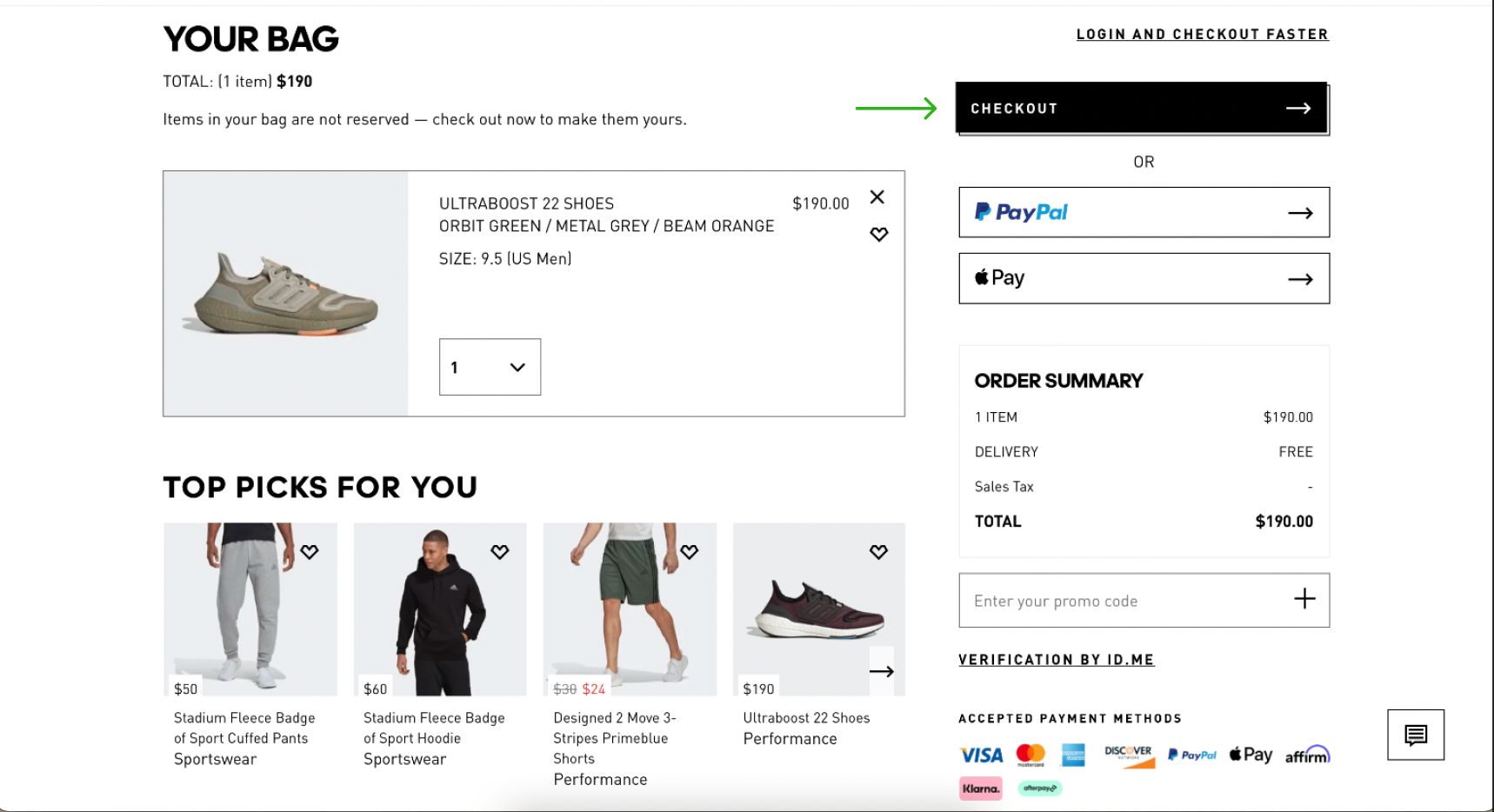1494x812 pixels.
Task: Click the plus icon to apply the promo code
Action: click(1304, 599)
